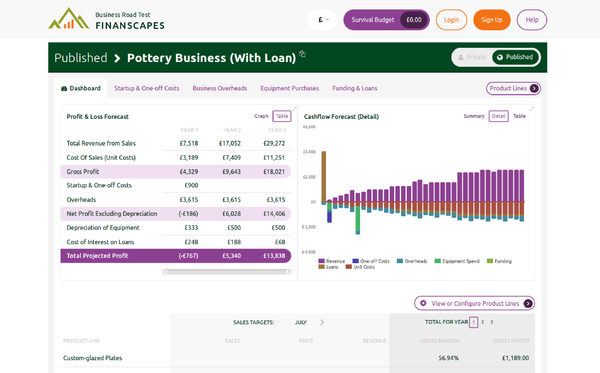Viewport: 600px width, 373px height.
Task: Open the Help button
Action: coord(532,20)
